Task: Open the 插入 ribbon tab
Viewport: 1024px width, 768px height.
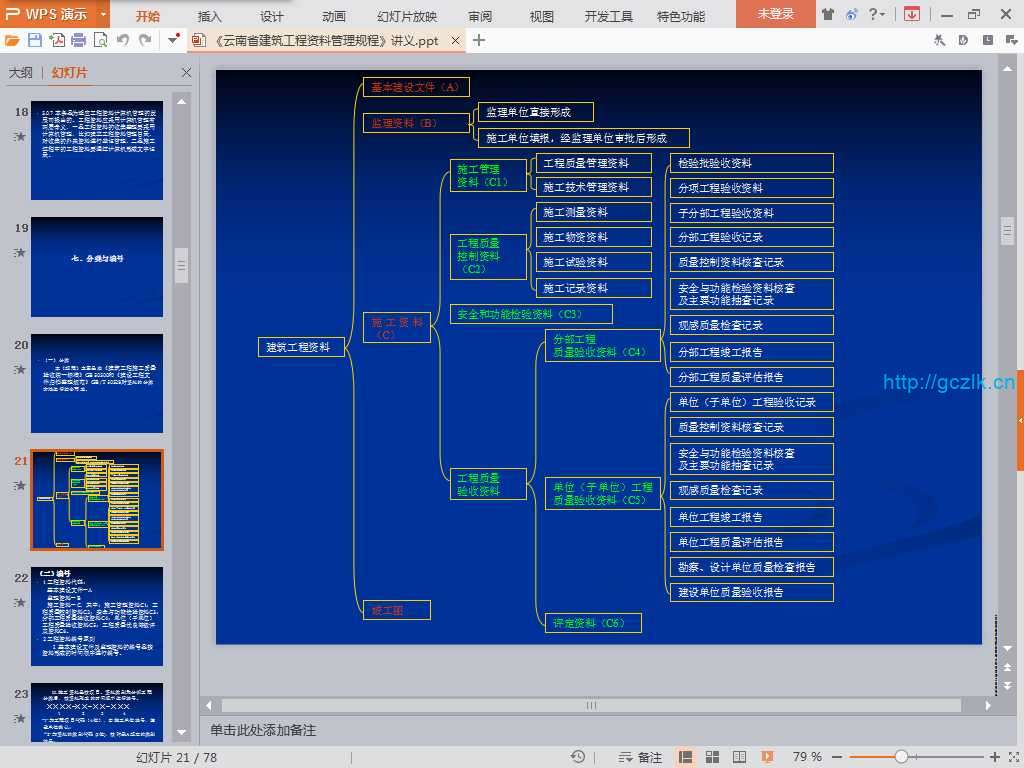Action: click(x=210, y=16)
